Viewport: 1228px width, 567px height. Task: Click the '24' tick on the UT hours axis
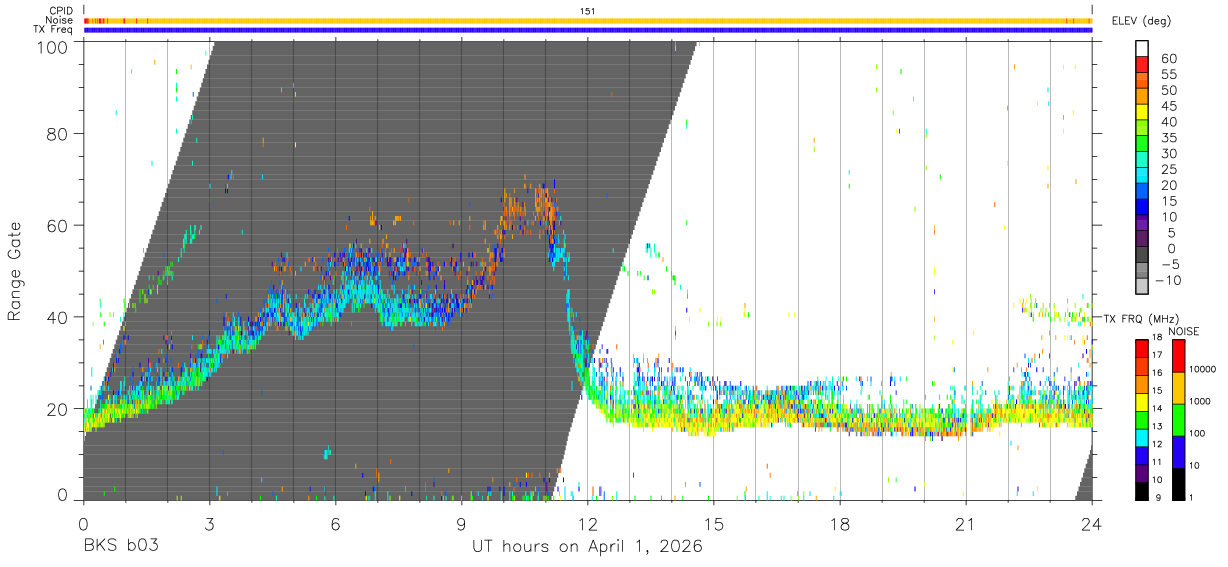(1092, 523)
